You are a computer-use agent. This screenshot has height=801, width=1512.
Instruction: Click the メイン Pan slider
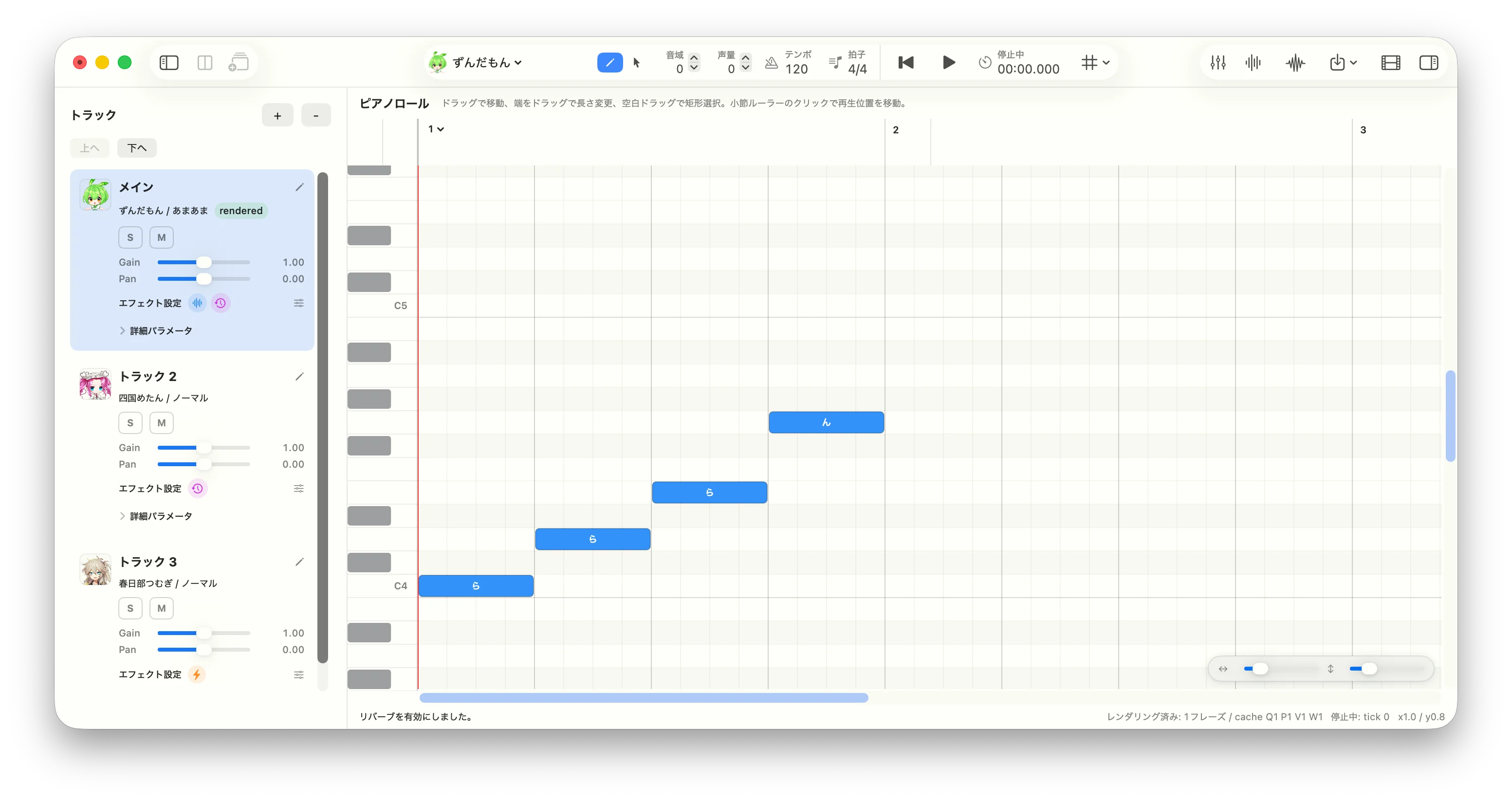click(x=203, y=278)
